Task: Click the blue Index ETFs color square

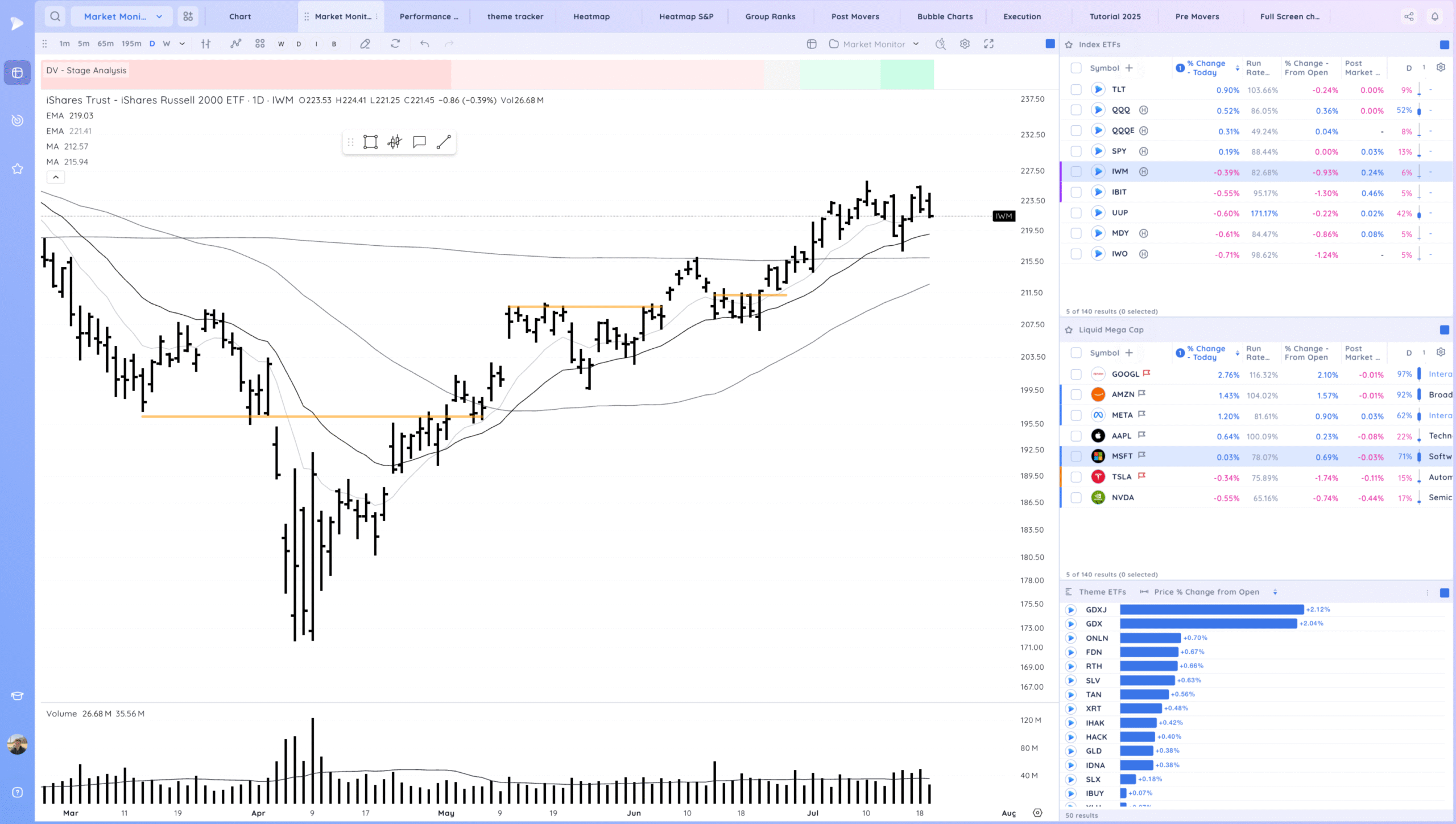Action: (1444, 44)
